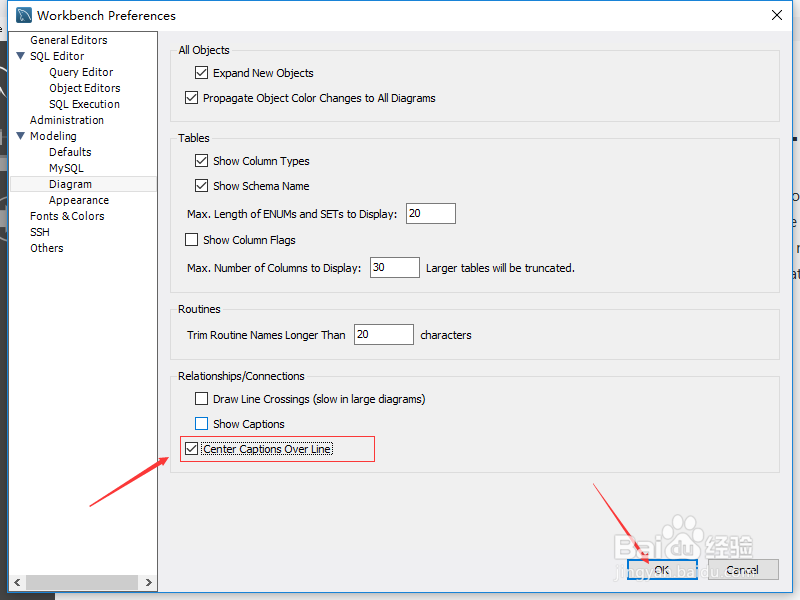Viewport: 800px width, 600px height.
Task: Toggle Center Captions Over Line checkbox
Action: coord(191,449)
